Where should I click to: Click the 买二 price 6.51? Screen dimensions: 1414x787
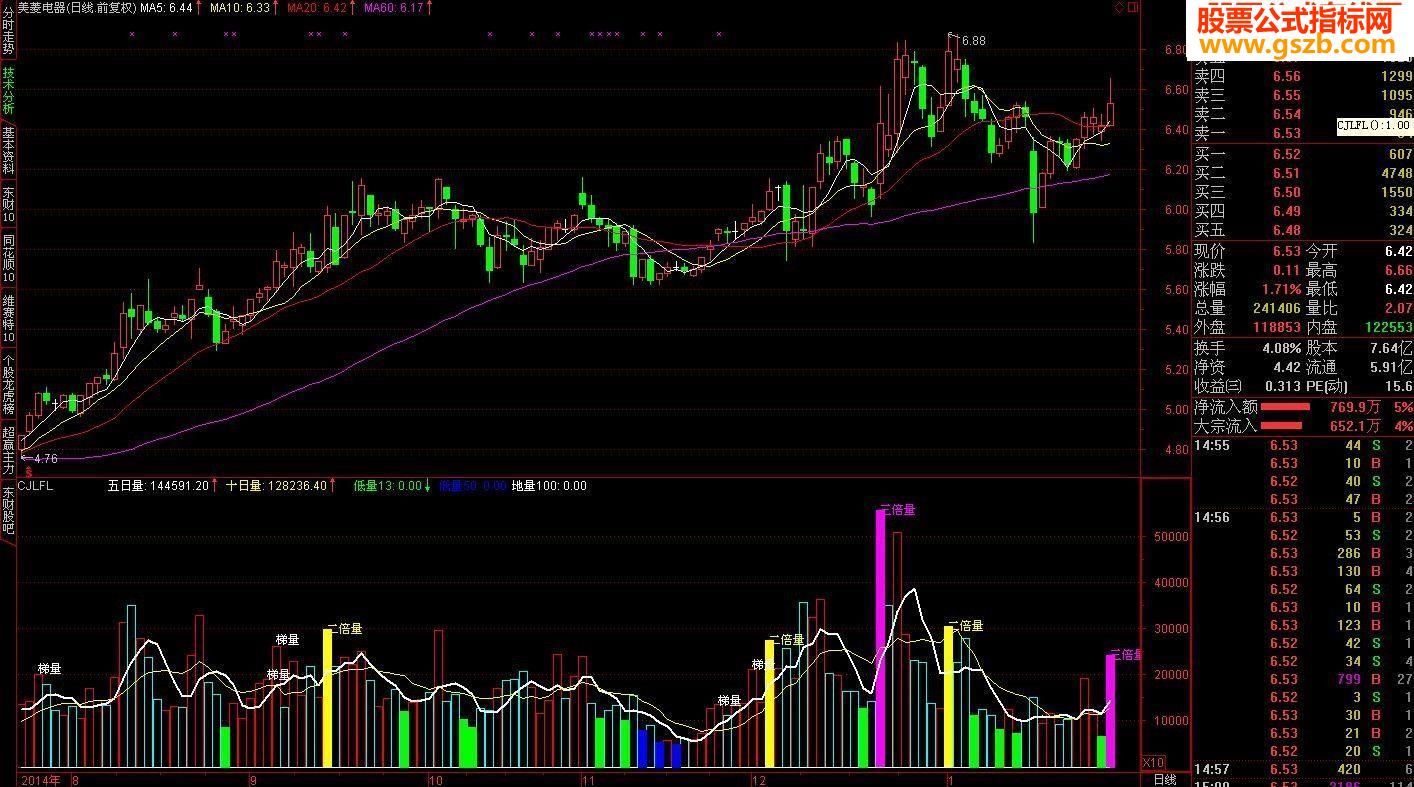pos(1286,173)
